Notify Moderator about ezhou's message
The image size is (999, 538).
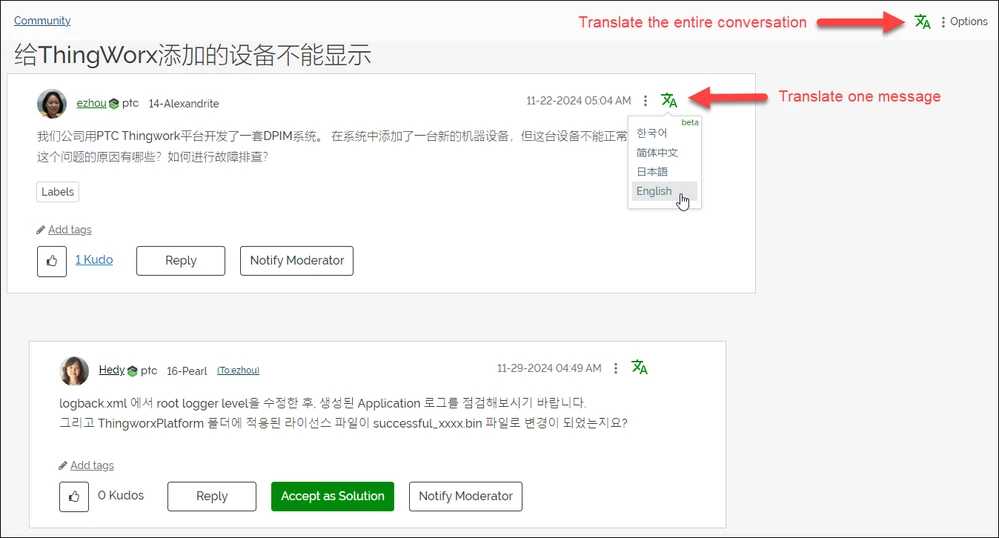click(x=296, y=261)
